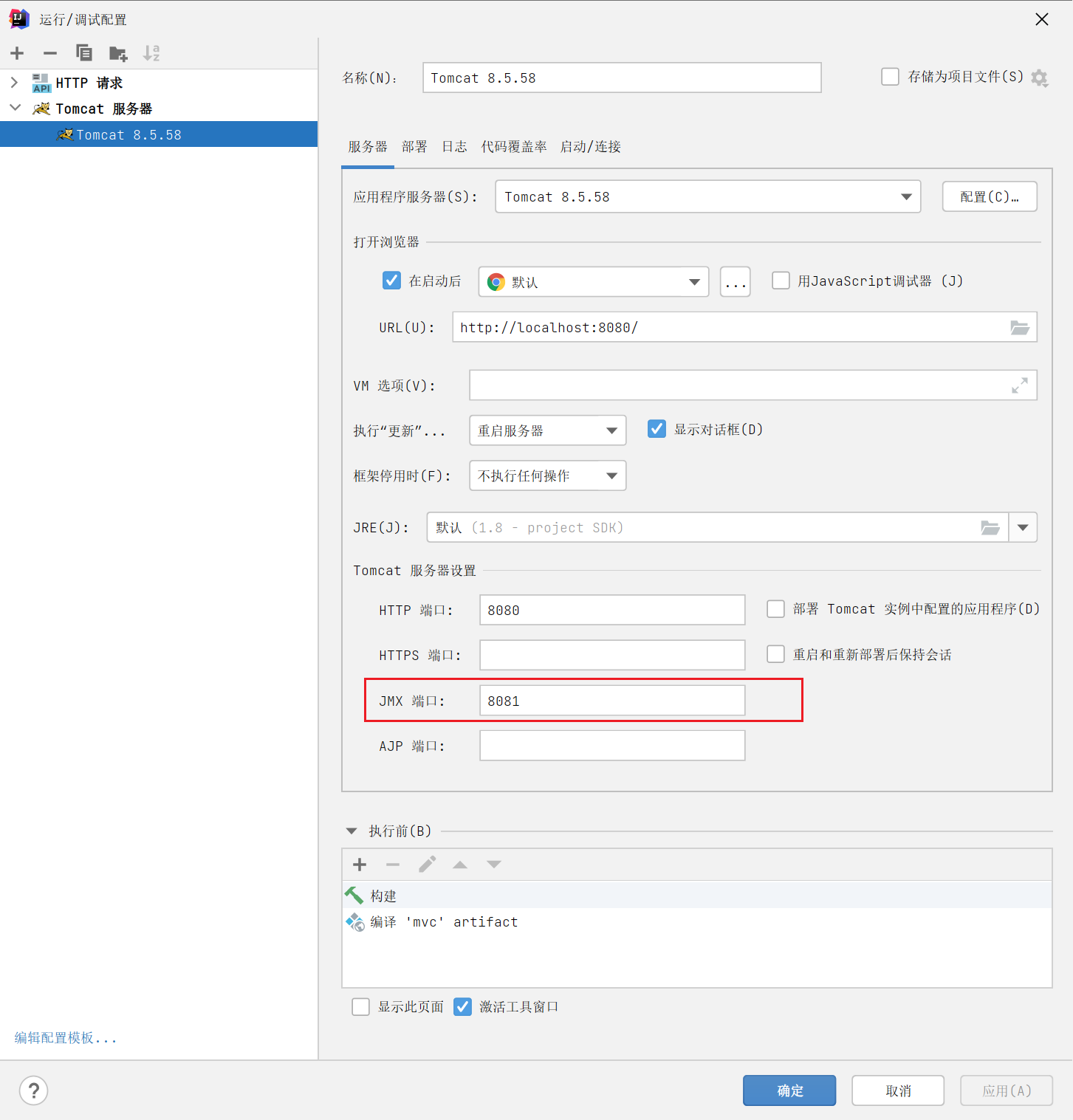Click the browser selection ellipsis button
This screenshot has width=1073, height=1120.
click(736, 282)
